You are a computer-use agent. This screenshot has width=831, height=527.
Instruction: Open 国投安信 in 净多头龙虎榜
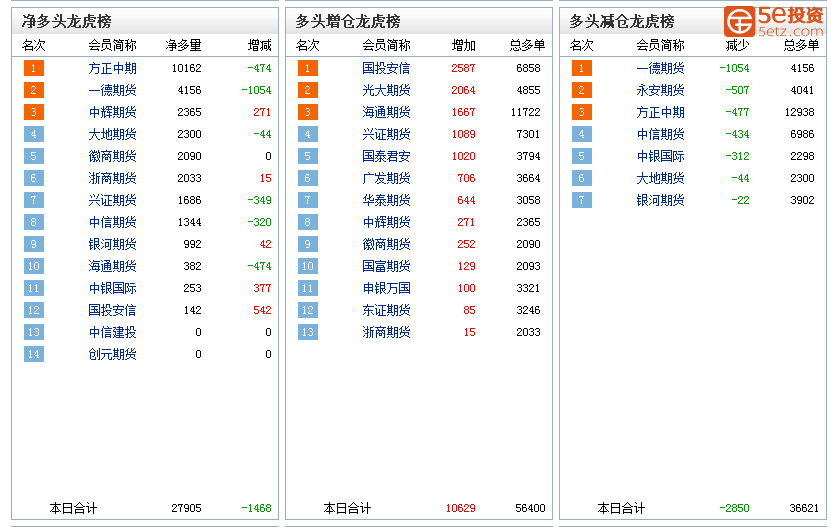(x=112, y=310)
